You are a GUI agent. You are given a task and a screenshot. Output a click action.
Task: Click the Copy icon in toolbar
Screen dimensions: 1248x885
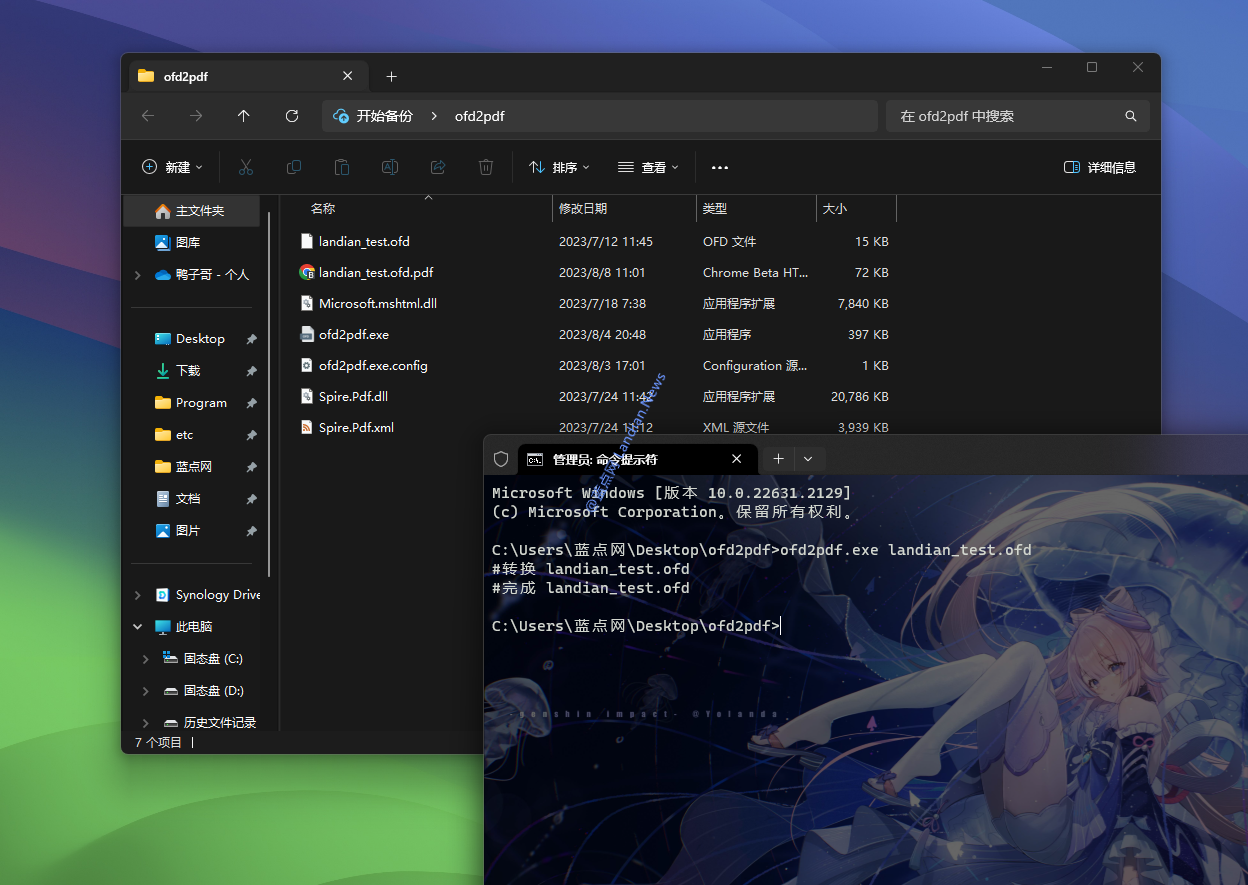click(294, 167)
